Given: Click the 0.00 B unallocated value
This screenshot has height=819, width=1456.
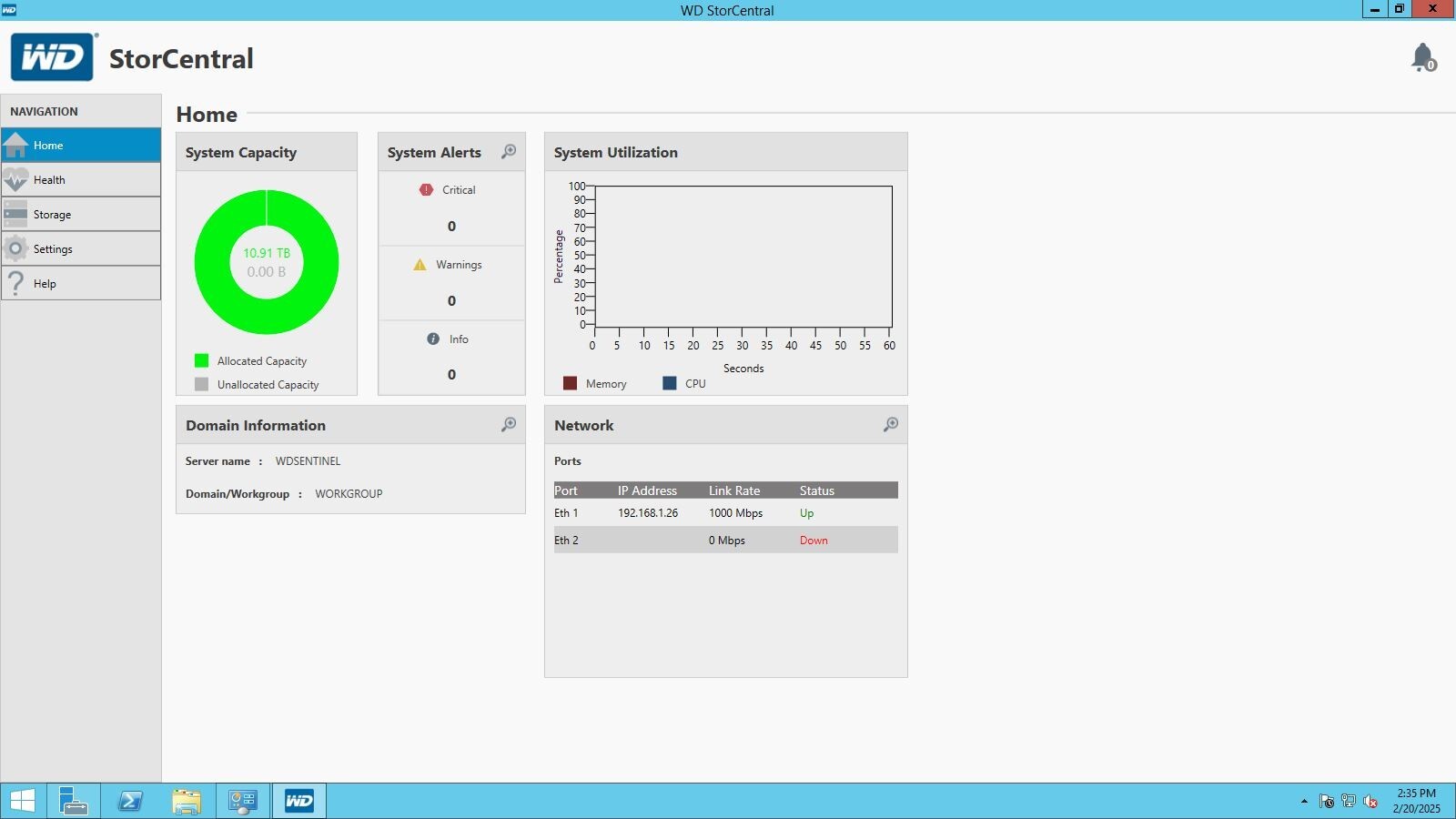Looking at the screenshot, I should coord(267,271).
